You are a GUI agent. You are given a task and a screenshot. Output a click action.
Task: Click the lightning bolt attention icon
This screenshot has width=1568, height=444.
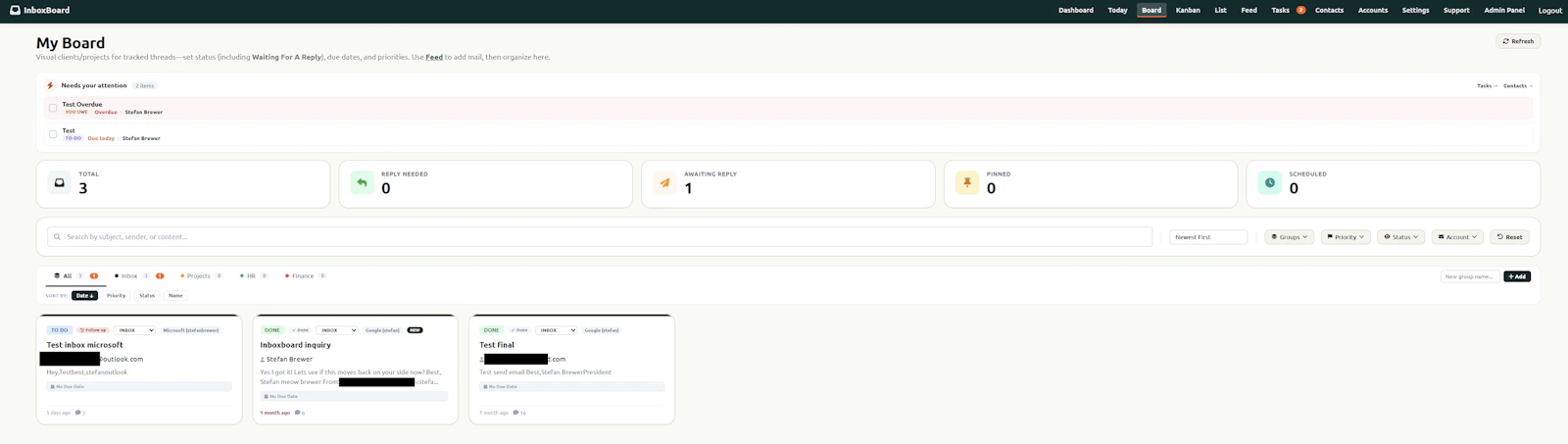point(50,85)
